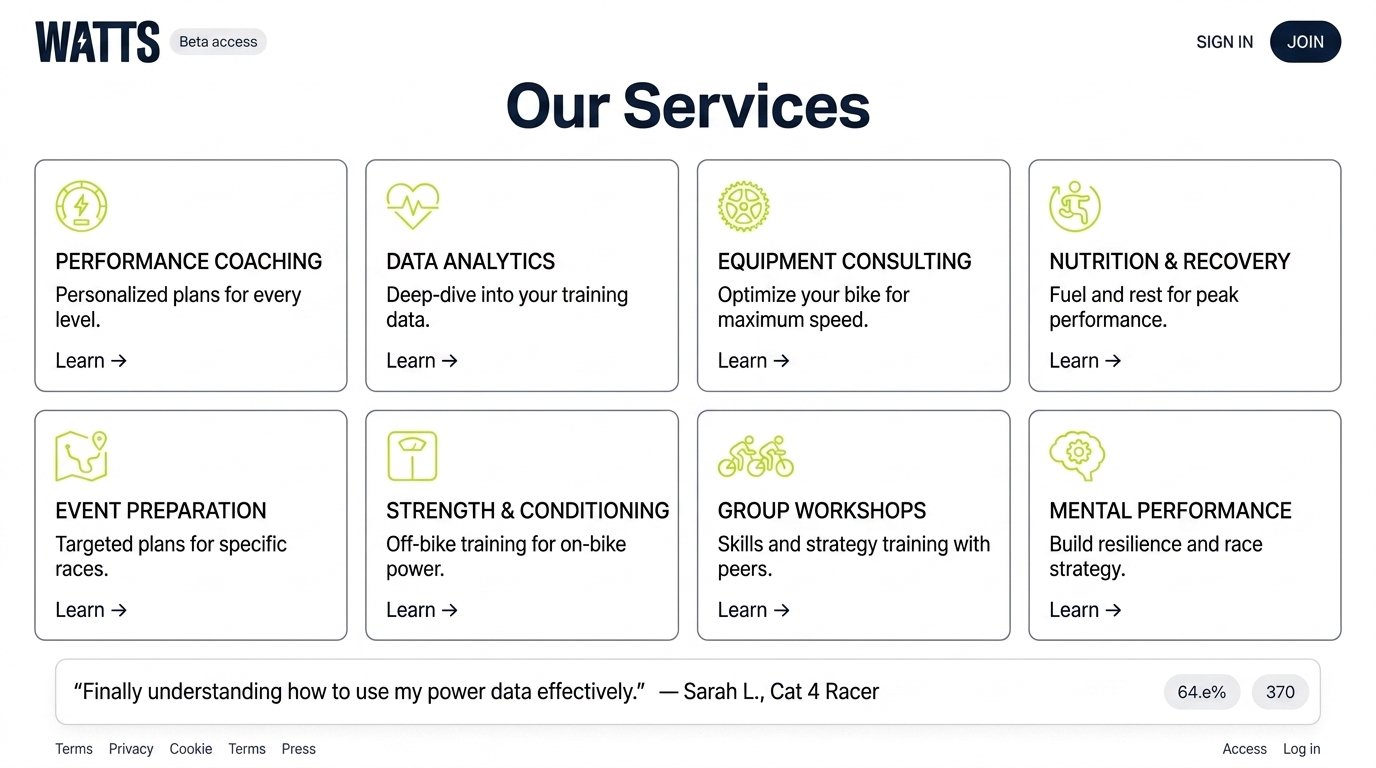Open the Privacy footer link
1376x768 pixels.
click(131, 749)
